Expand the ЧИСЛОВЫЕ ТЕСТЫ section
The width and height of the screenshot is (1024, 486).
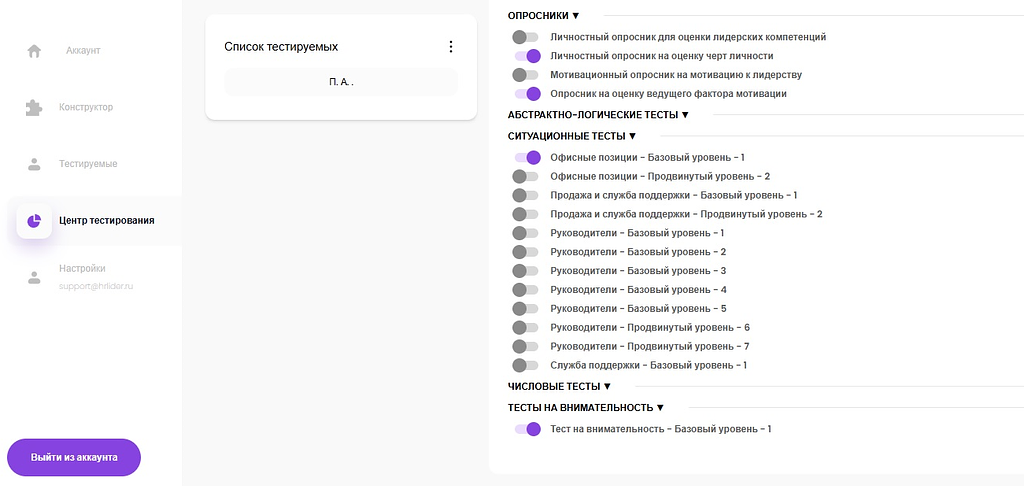(559, 387)
